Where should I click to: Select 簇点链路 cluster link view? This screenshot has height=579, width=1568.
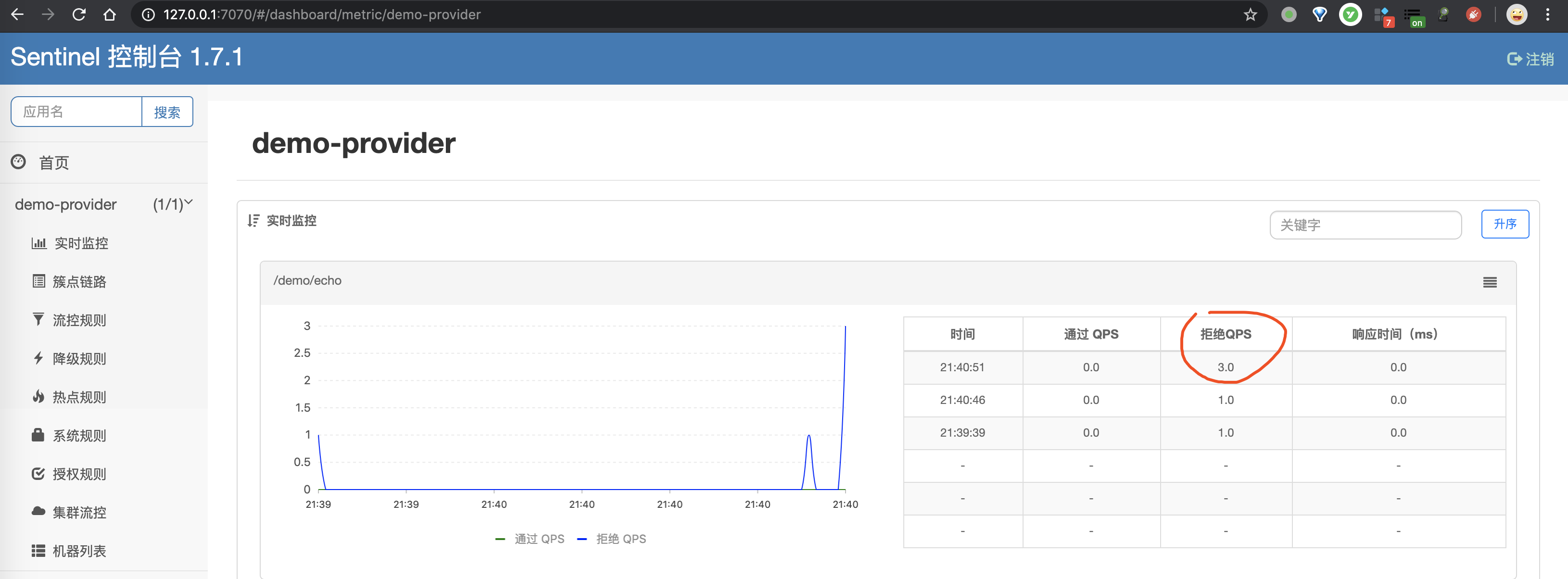79,281
